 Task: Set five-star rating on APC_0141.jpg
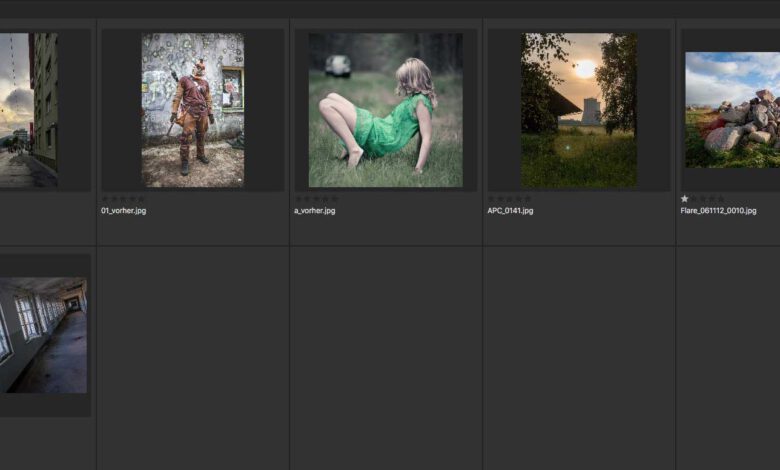pos(528,199)
